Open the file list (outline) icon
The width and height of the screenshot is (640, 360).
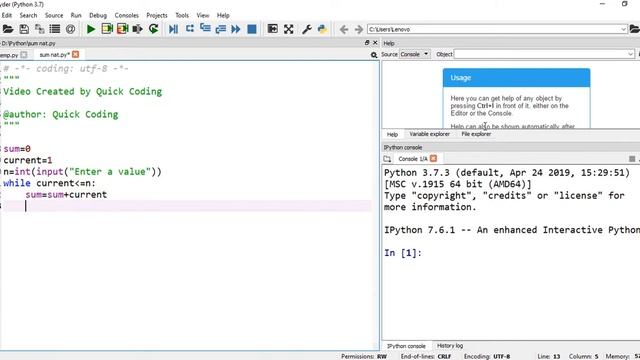(55, 29)
